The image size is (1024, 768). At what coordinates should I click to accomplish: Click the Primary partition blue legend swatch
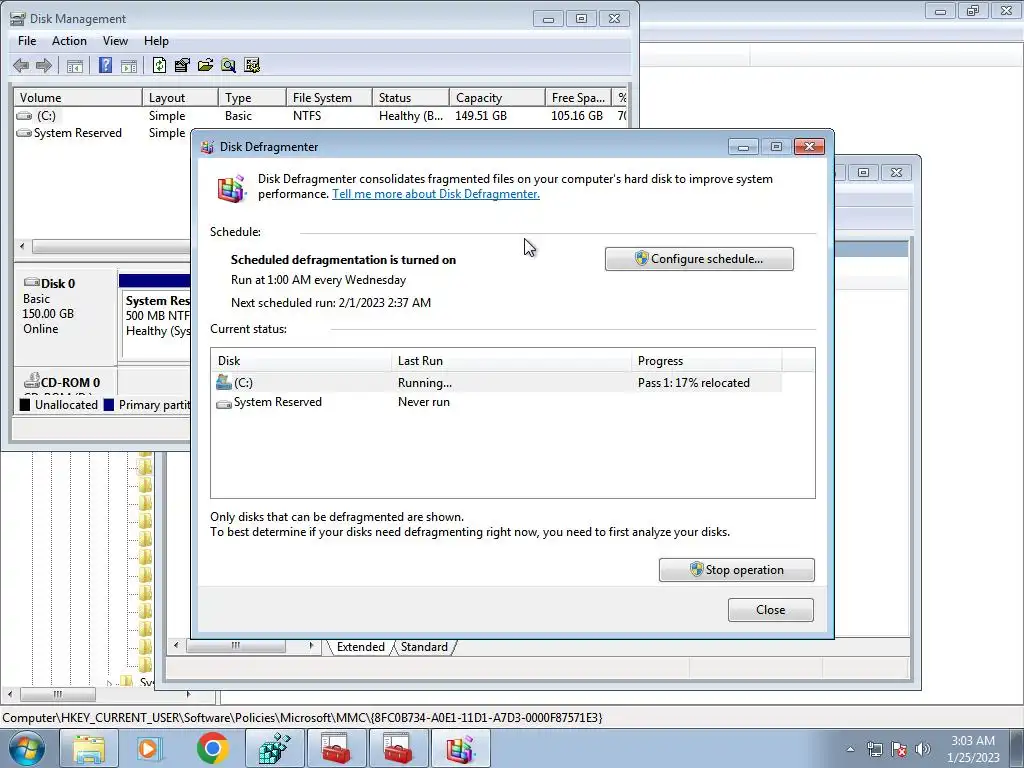click(x=108, y=405)
